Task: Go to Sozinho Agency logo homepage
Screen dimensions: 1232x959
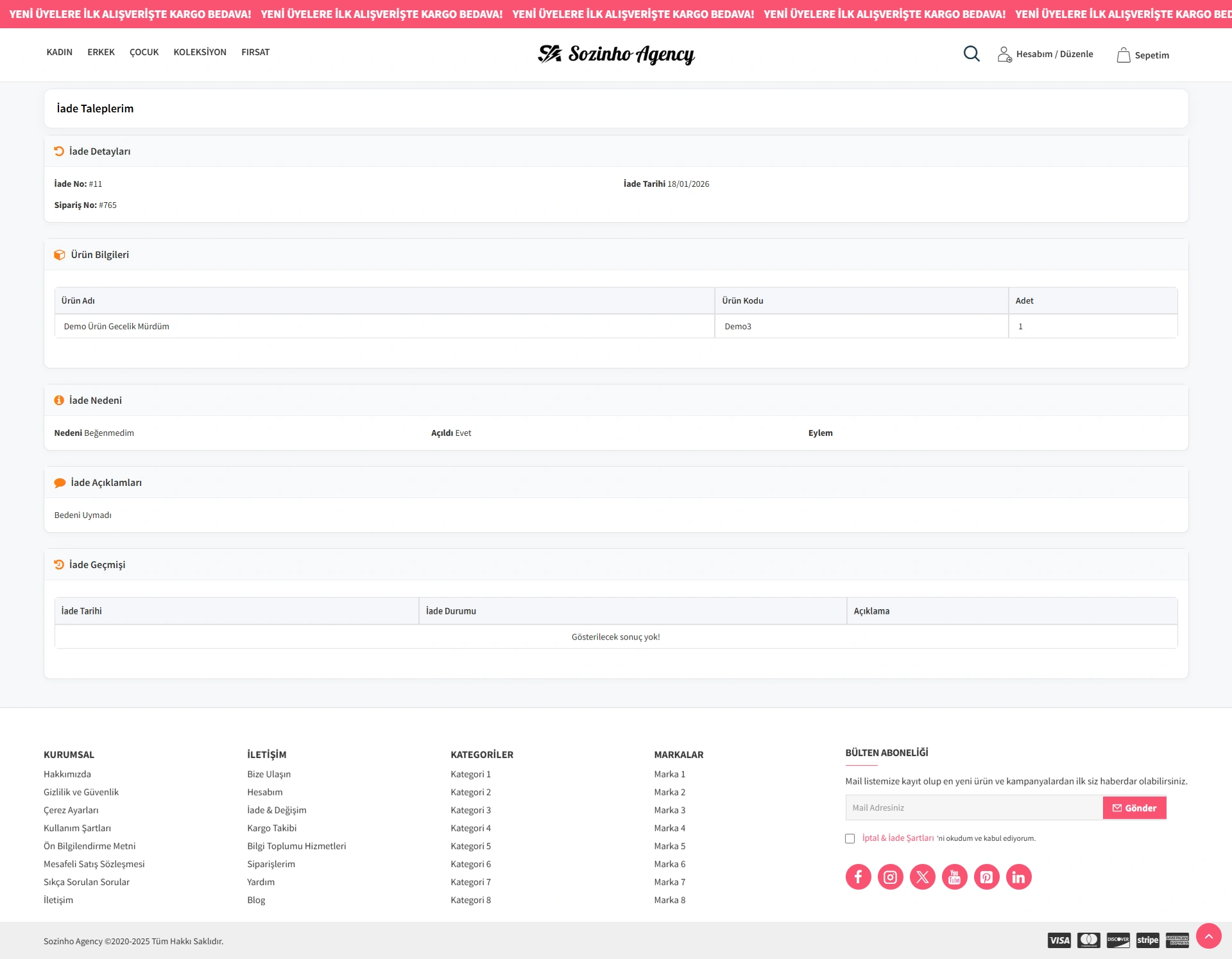Action: pyautogui.click(x=616, y=55)
